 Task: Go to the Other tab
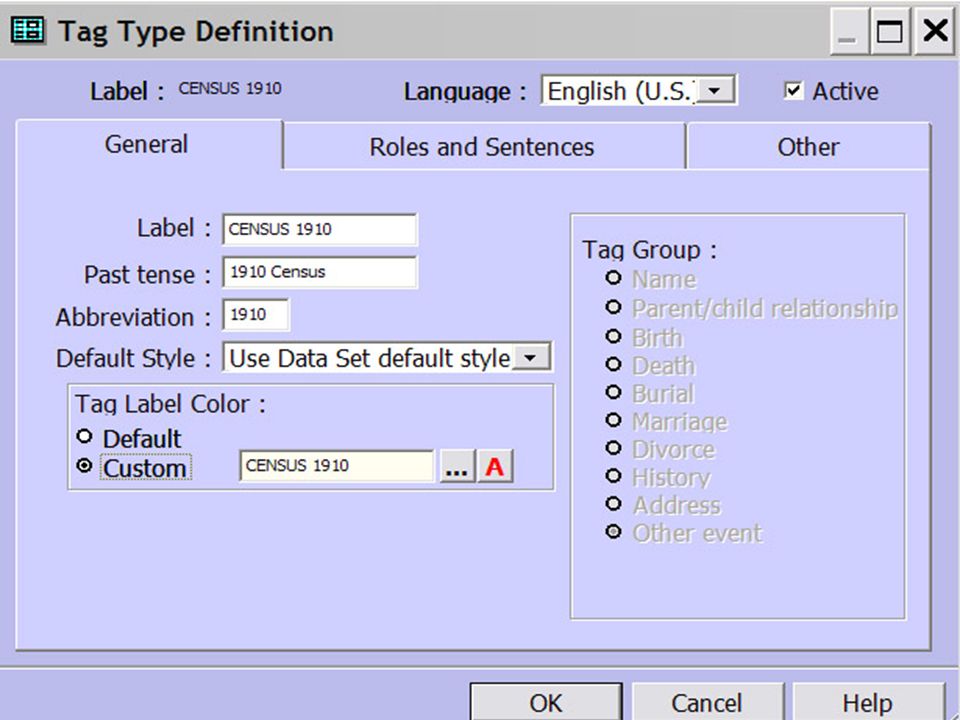[808, 147]
